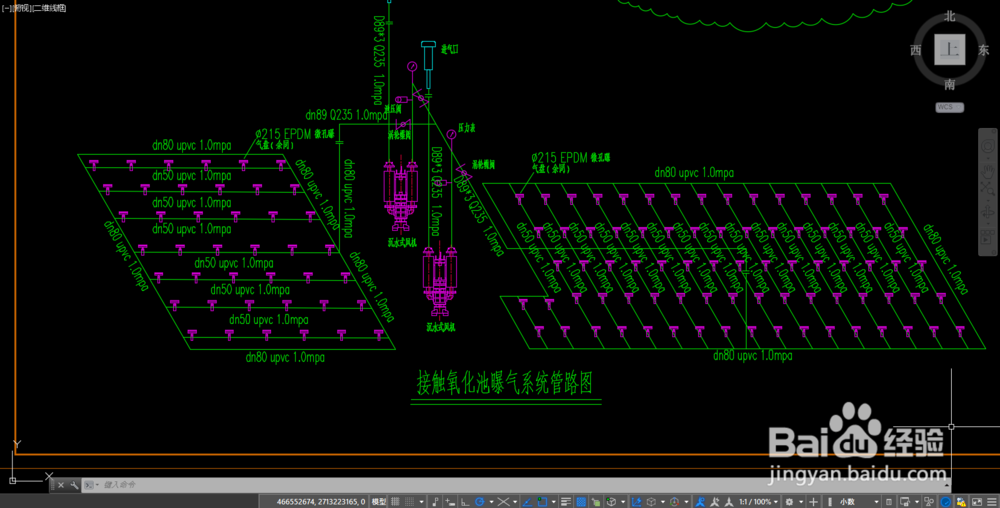Toggle drawing grid display in status bar
This screenshot has height=508, width=1000.
[395, 502]
